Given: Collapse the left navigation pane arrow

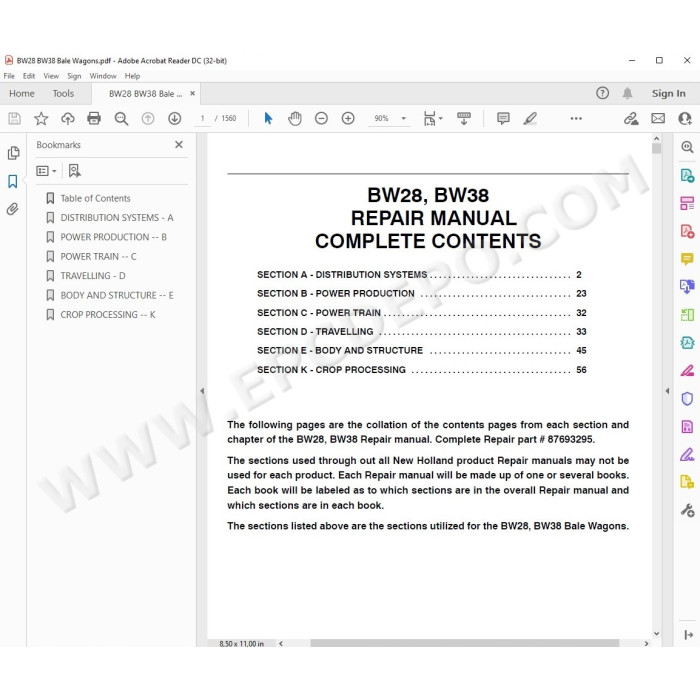Looking at the screenshot, I should tap(202, 391).
